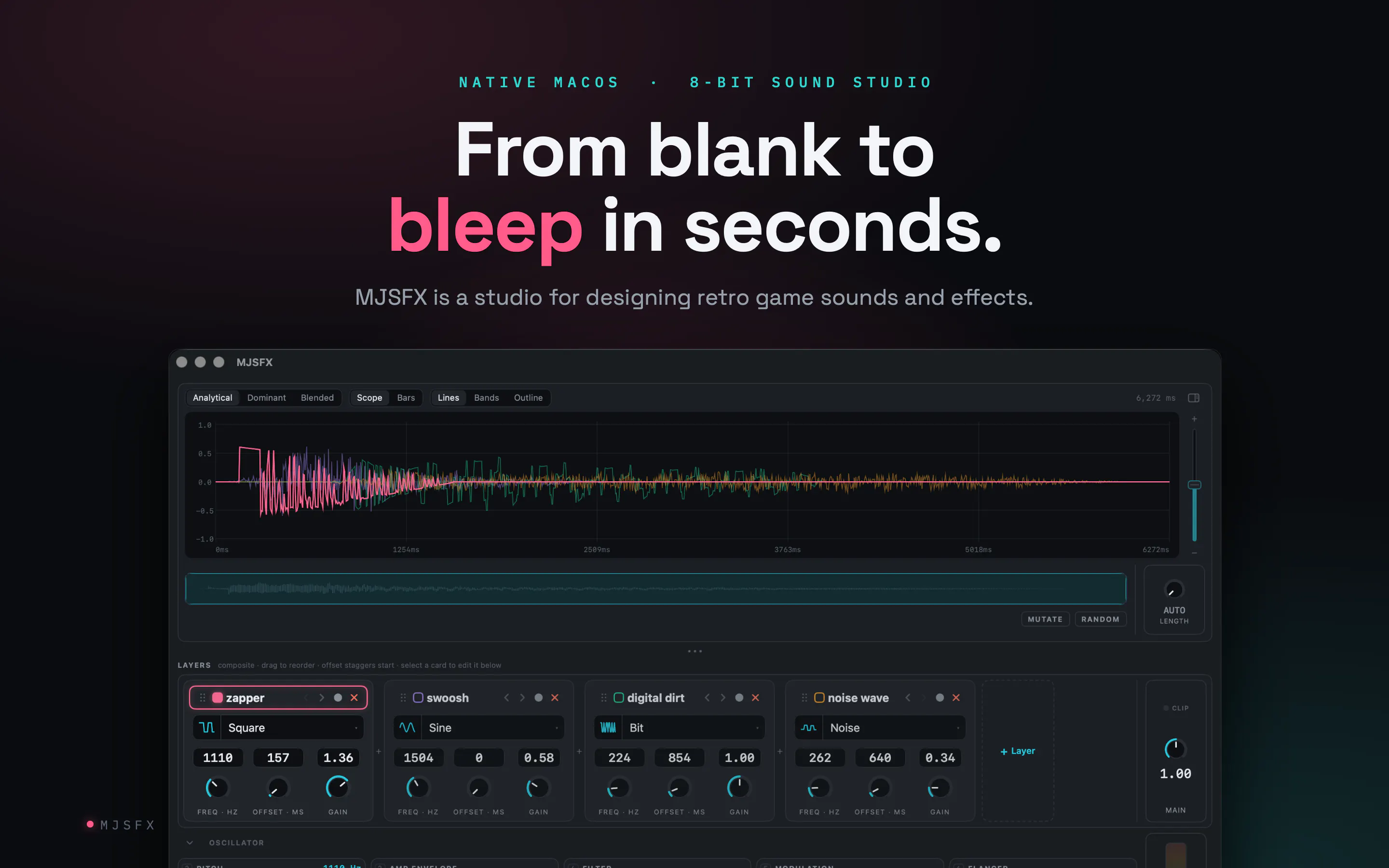Switch to the Blended tab
Image resolution: width=1389 pixels, height=868 pixels.
[x=317, y=398]
